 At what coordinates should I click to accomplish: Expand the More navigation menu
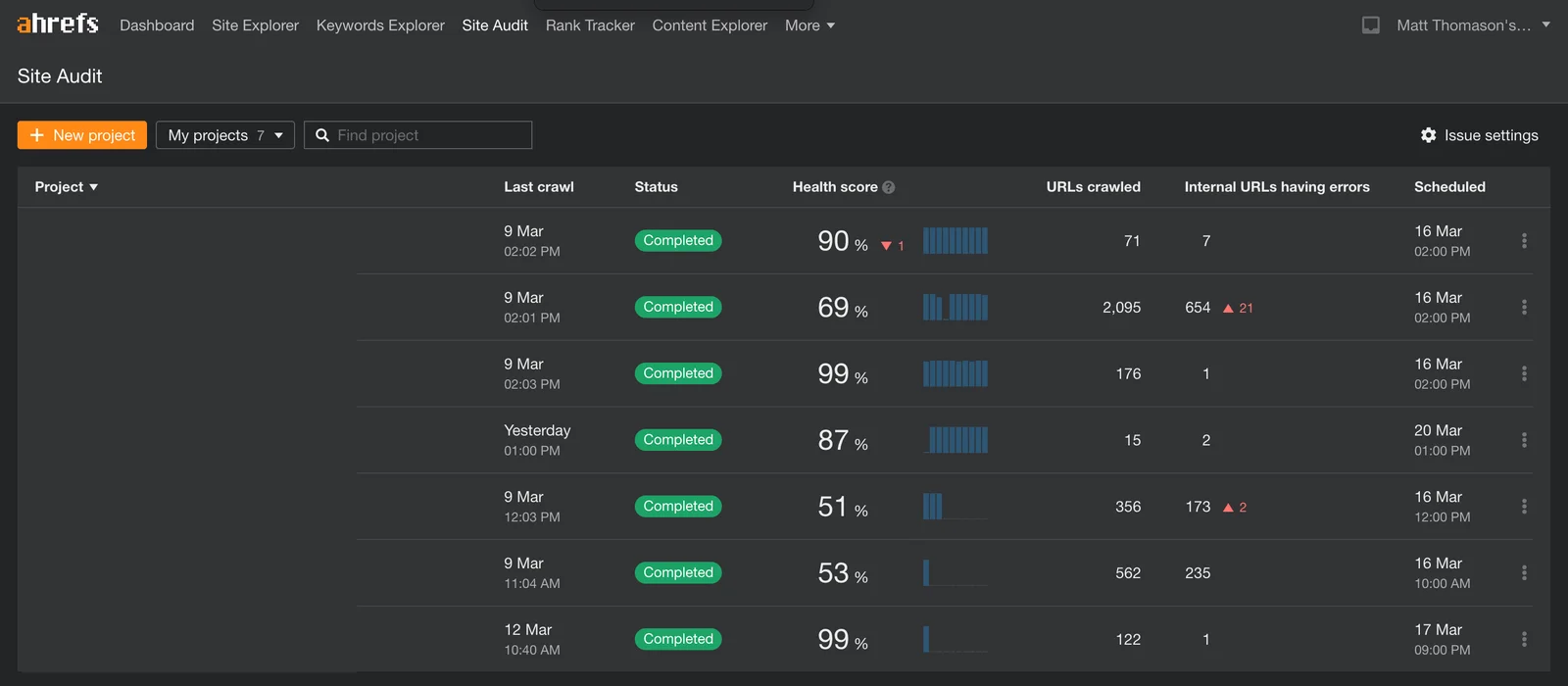tap(809, 25)
